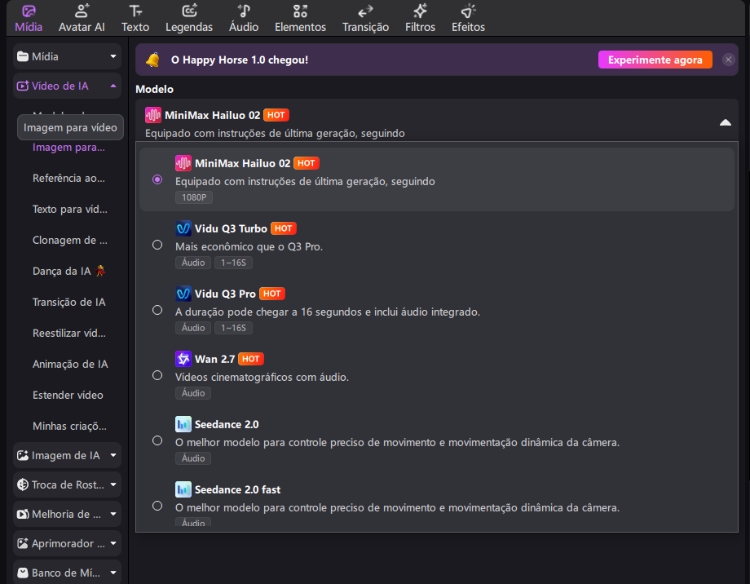750x584 pixels.
Task: Open the Legendas captions icon
Action: pos(189,11)
